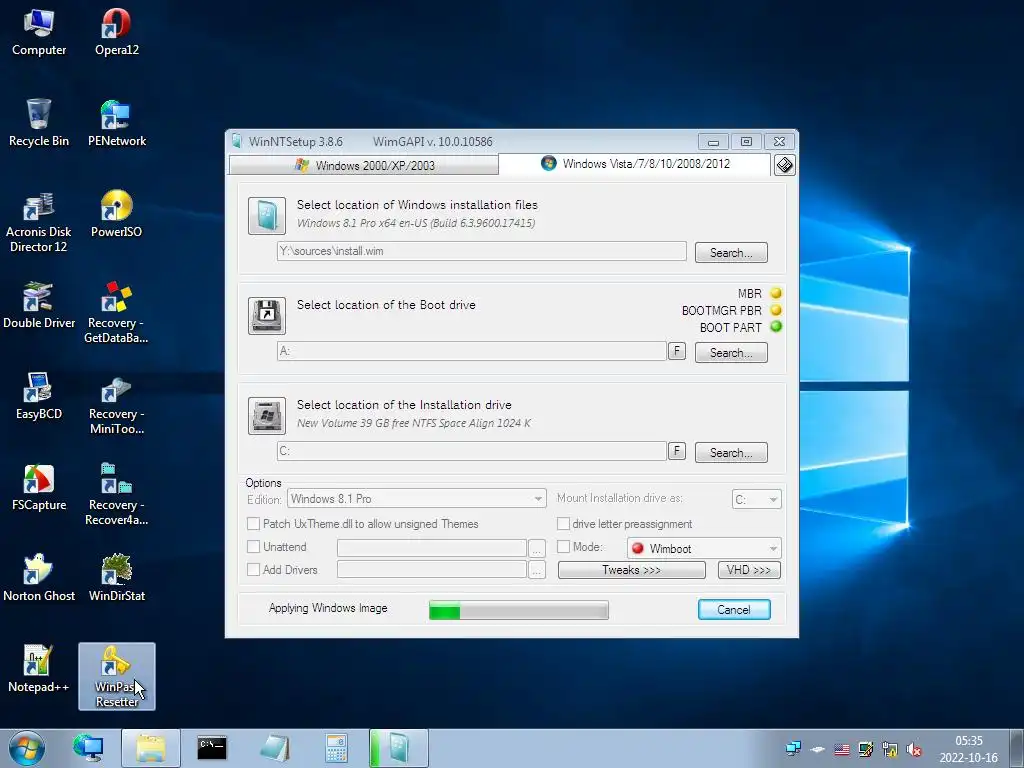Select the Double Driver icon
Screen dimensions: 1024x768
tap(39, 305)
